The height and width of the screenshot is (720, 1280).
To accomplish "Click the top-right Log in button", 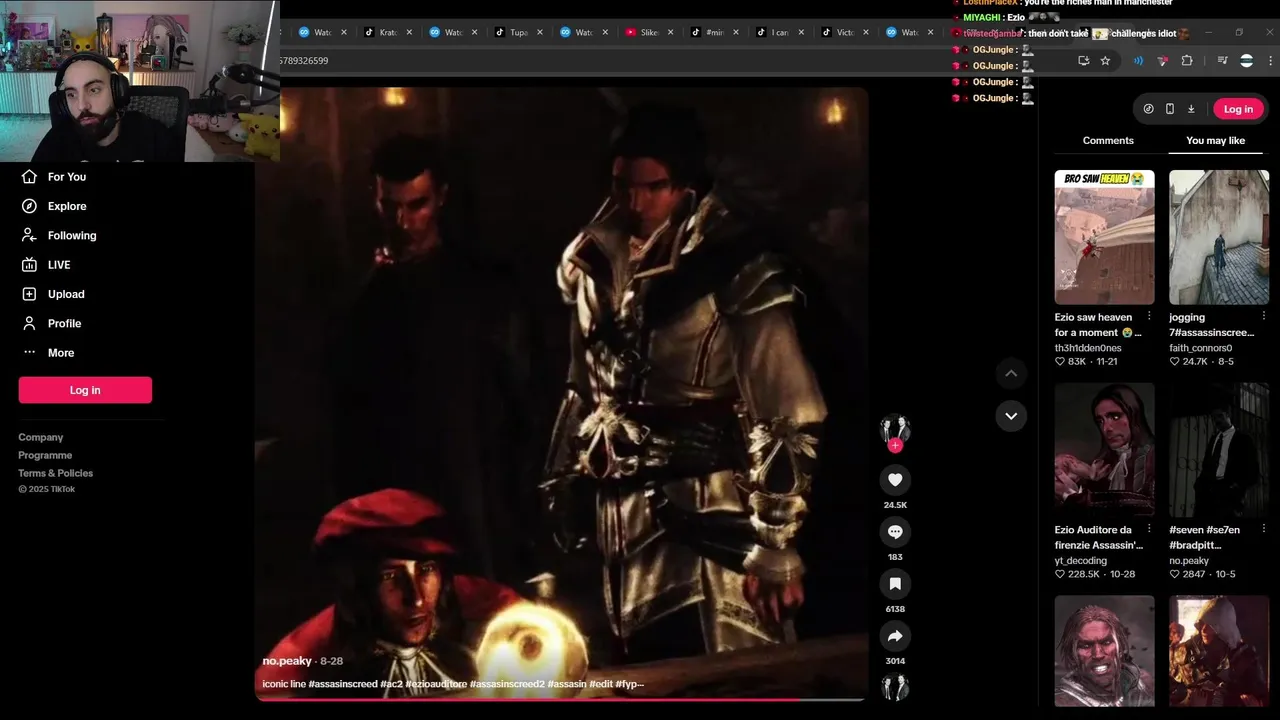I will 1238,109.
